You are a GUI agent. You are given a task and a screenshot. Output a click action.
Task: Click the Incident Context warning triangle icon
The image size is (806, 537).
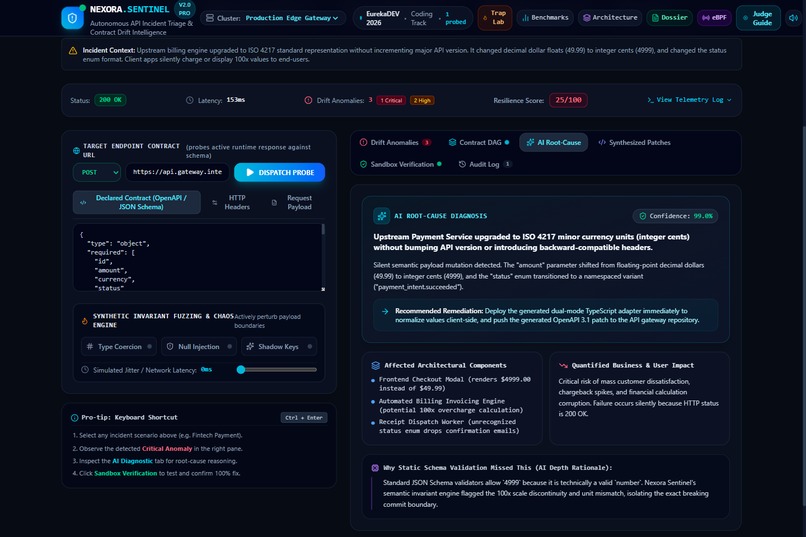coord(73,50)
